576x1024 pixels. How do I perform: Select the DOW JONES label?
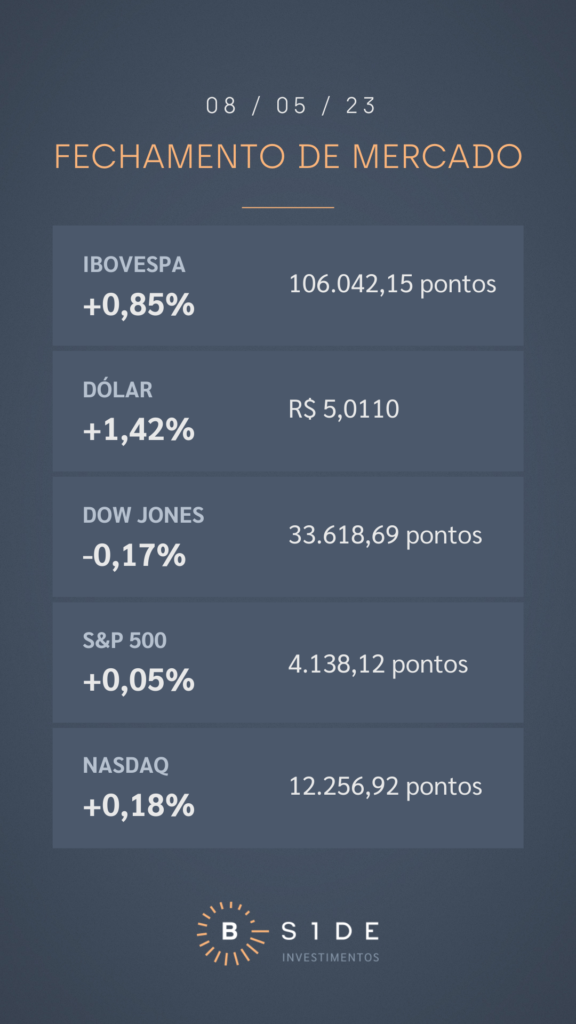point(144,515)
